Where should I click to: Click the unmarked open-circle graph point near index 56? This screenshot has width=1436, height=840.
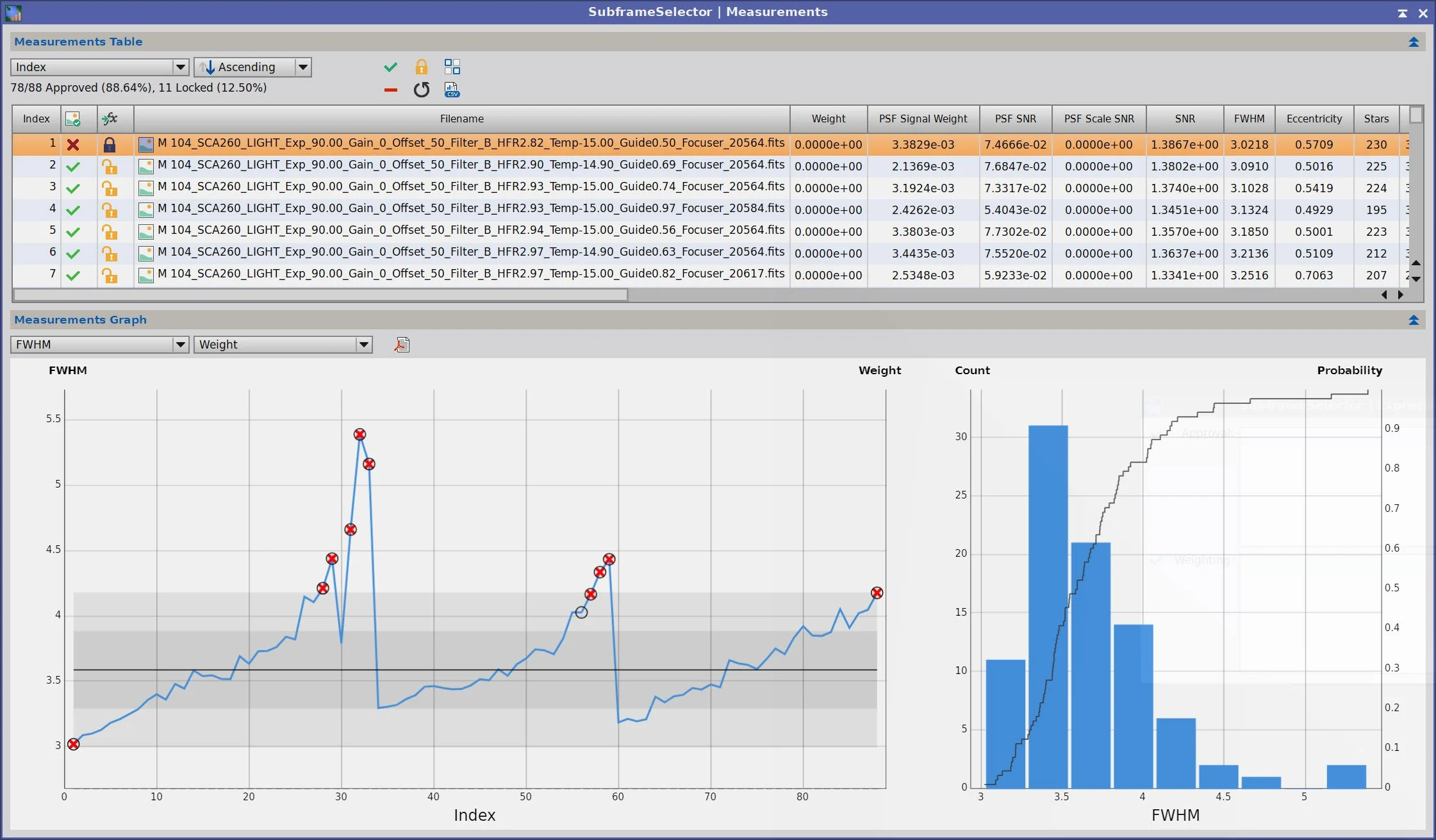click(581, 613)
